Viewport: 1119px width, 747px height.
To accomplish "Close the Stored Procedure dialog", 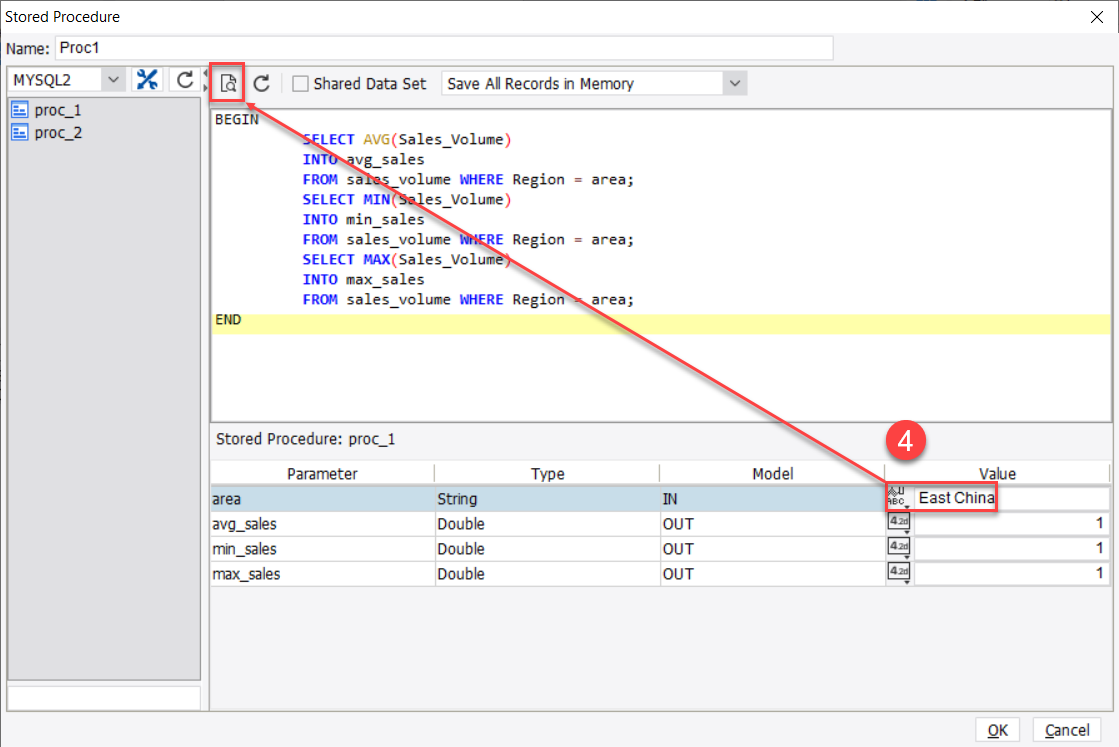I will point(1097,16).
